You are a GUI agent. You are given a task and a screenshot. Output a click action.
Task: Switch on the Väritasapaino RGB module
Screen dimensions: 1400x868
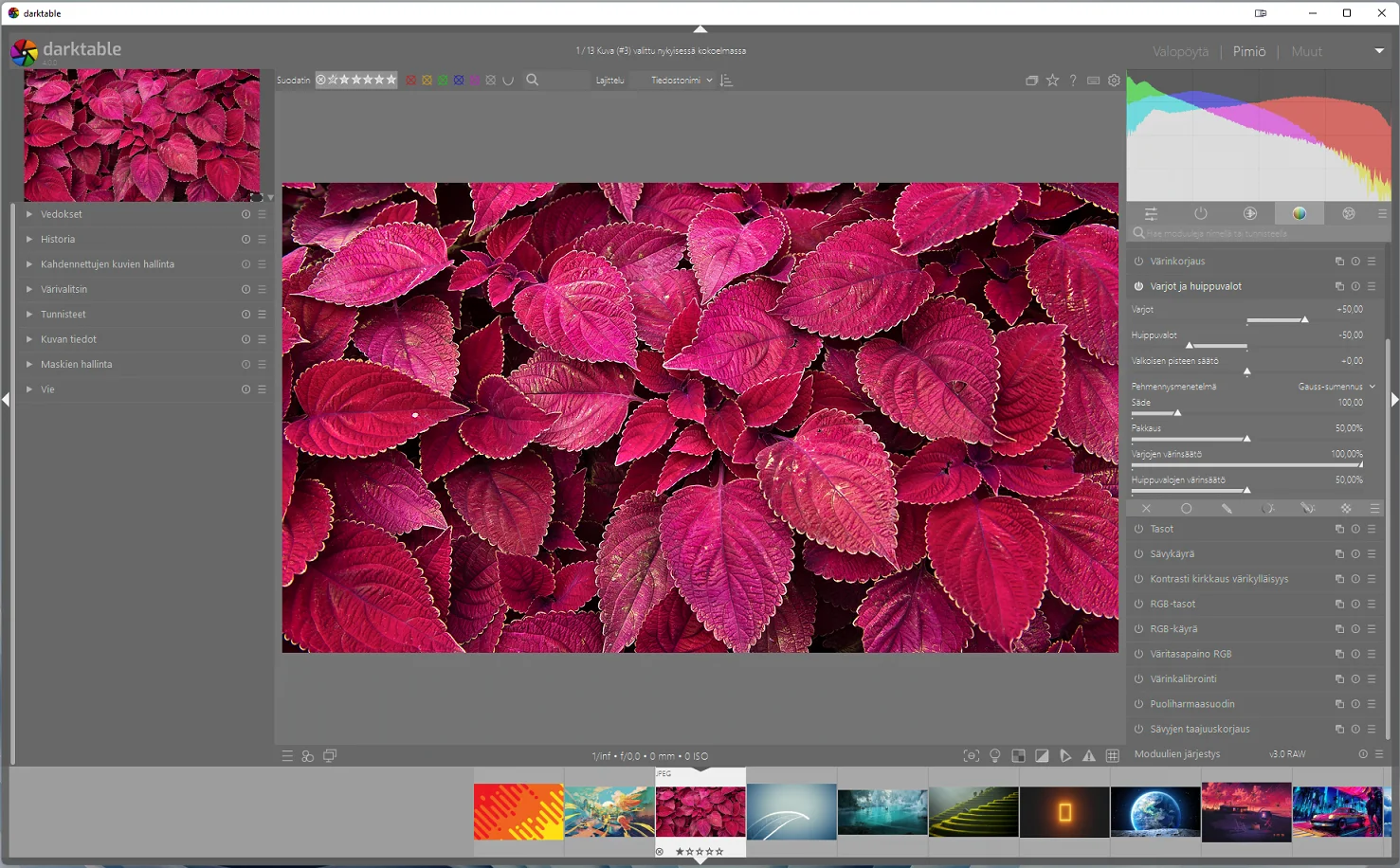(1138, 654)
